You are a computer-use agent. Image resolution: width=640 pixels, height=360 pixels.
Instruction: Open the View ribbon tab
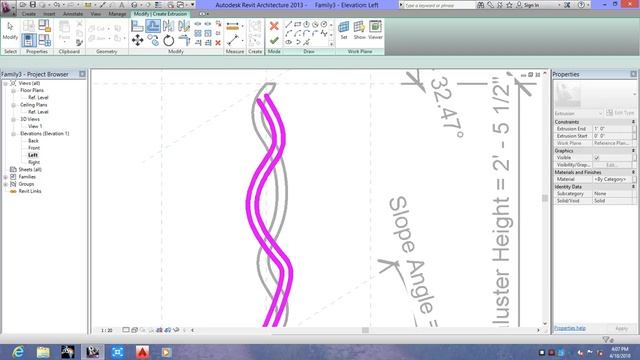coord(96,14)
